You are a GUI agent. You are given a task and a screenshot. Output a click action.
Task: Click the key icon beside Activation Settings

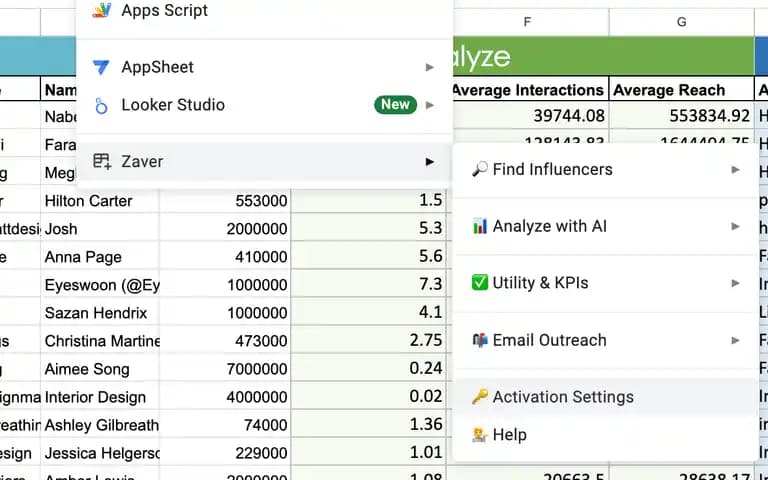pyautogui.click(x=480, y=397)
